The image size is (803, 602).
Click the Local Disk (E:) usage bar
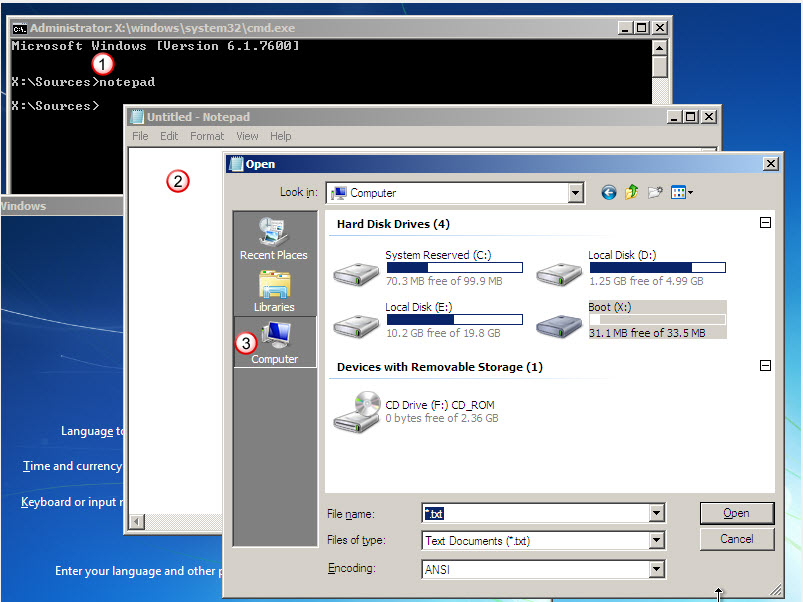pyautogui.click(x=455, y=319)
